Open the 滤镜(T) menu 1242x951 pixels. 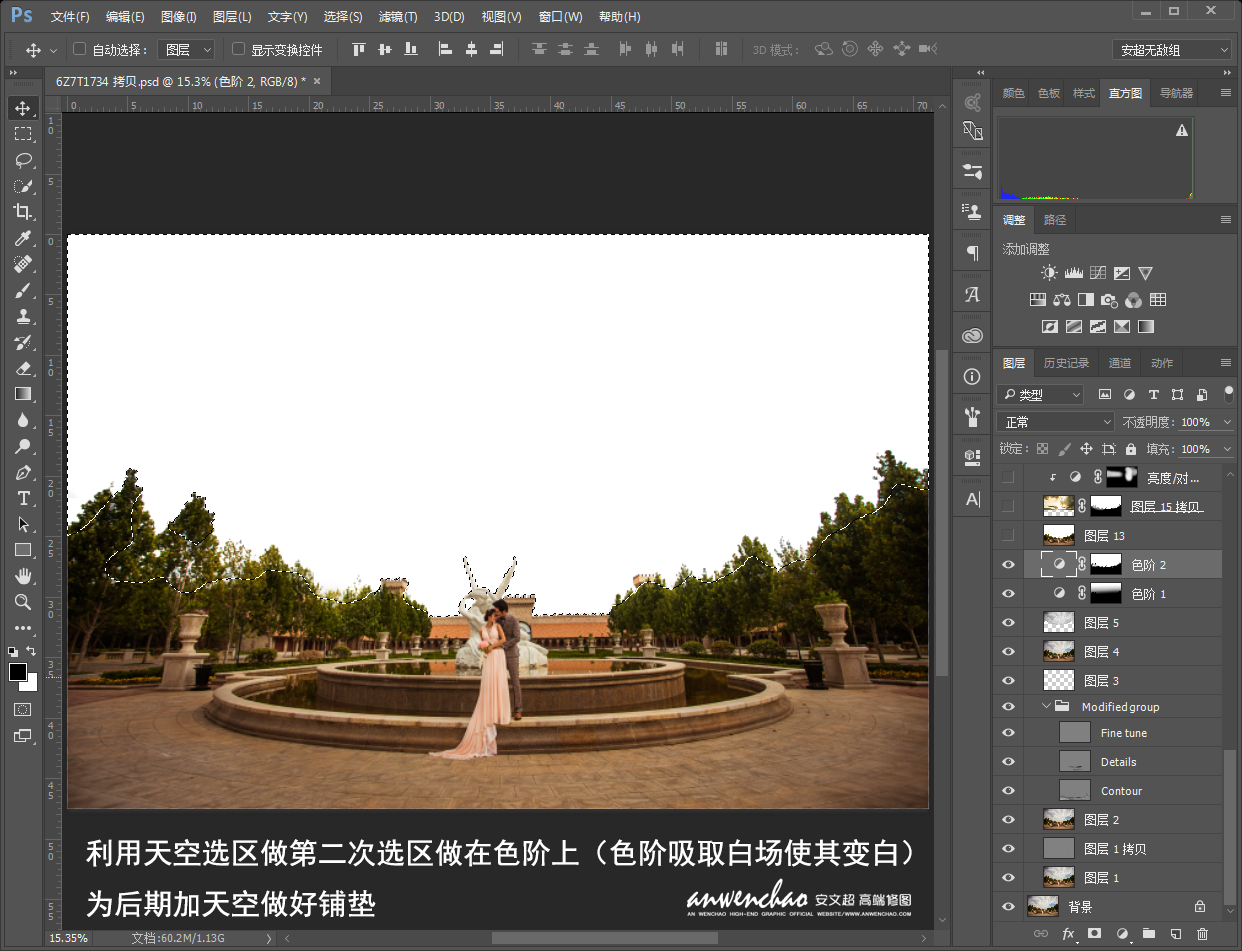tap(398, 17)
